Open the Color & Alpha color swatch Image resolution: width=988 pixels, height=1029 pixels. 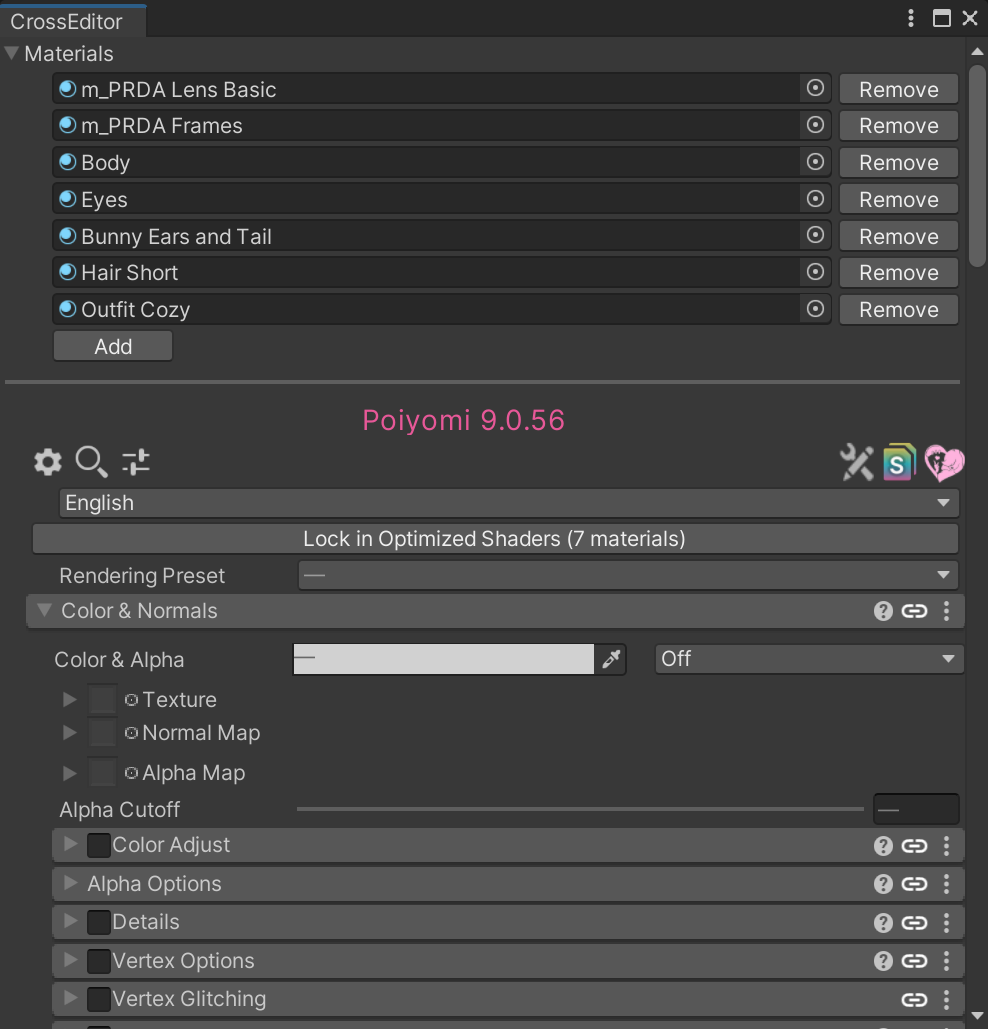coord(443,659)
